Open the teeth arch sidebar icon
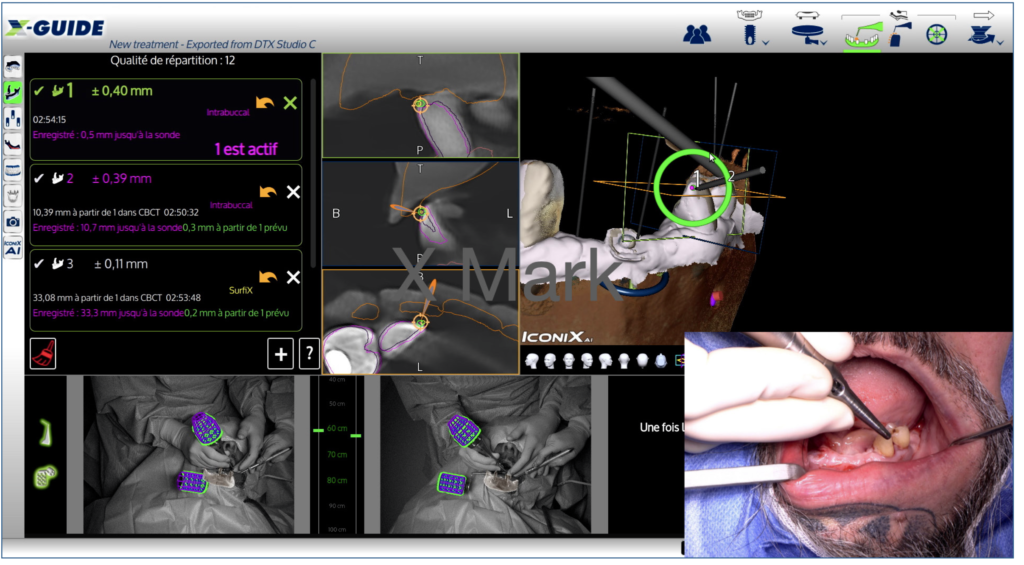 13,170
